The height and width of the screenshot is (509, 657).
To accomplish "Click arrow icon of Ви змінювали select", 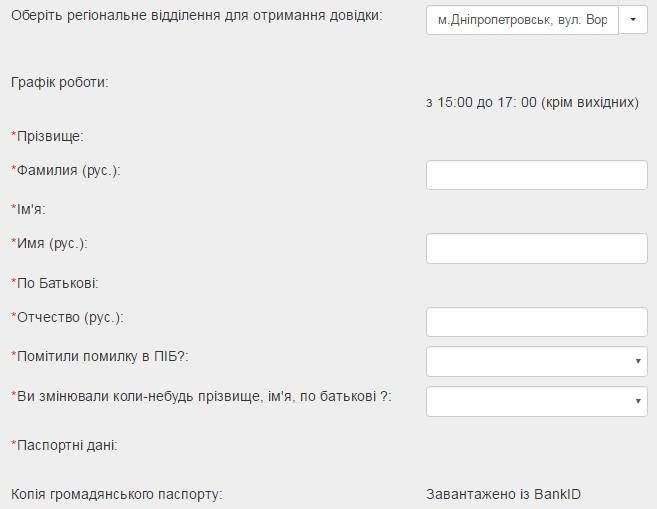I will coord(638,401).
